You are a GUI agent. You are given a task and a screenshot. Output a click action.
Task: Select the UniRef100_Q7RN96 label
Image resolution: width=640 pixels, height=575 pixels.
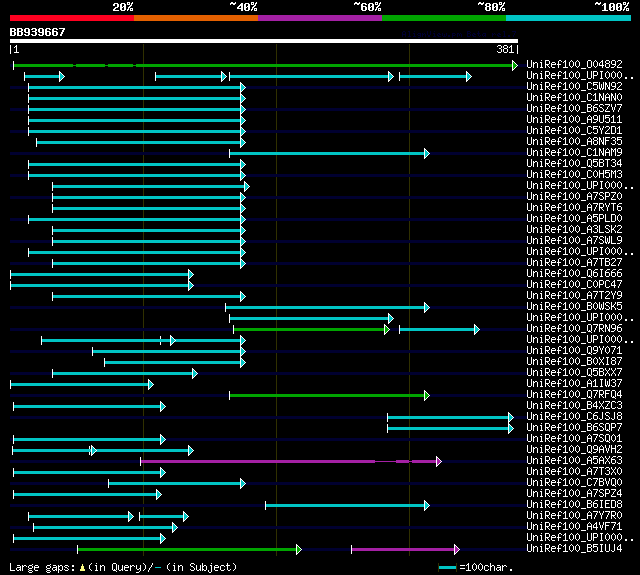574,329
